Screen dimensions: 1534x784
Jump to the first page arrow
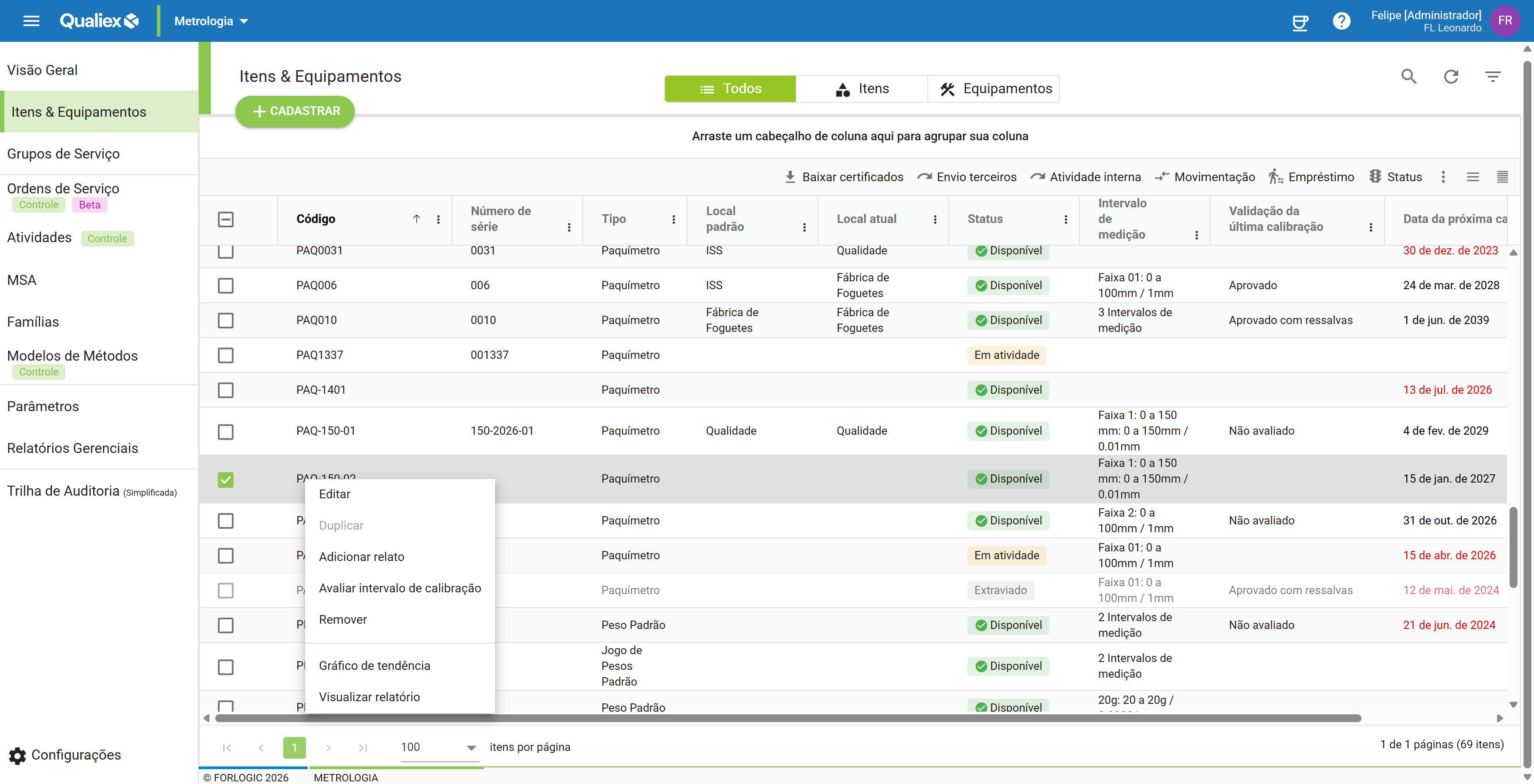click(227, 748)
